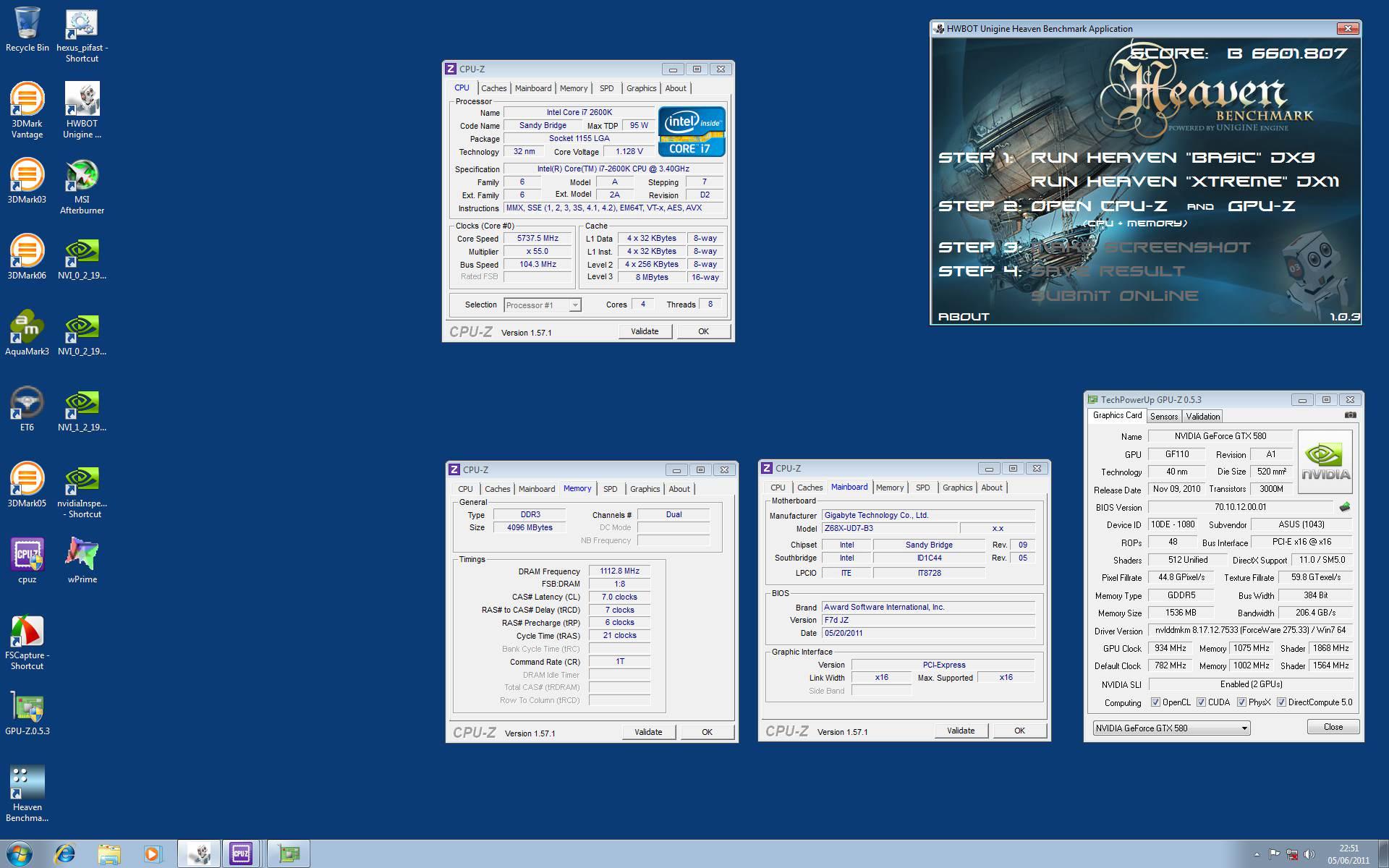Screen dimensions: 1389x868
Task: Click the GPU-Z screenshot camera icon
Action: 1350,415
